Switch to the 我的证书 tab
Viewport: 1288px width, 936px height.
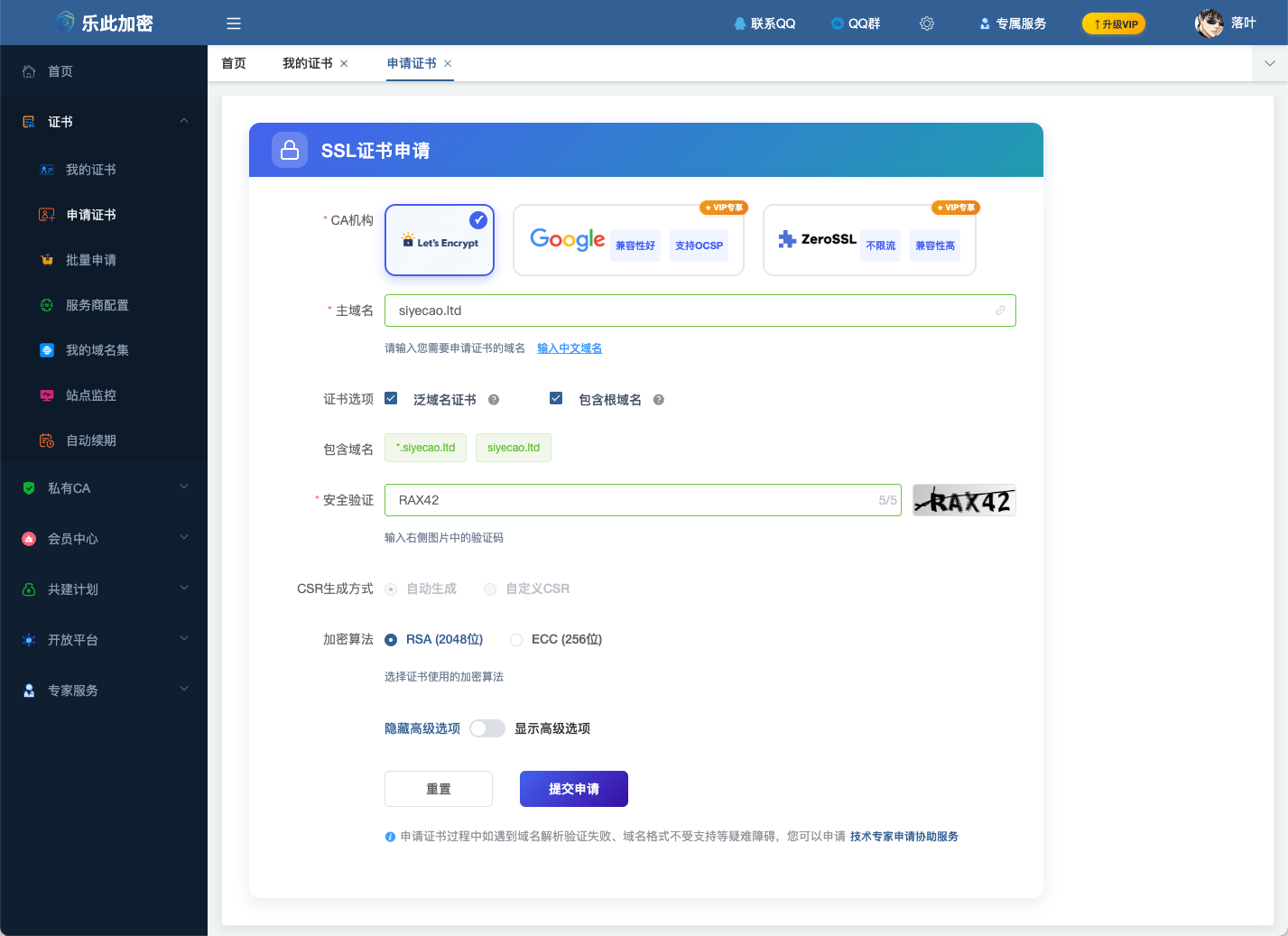point(307,63)
